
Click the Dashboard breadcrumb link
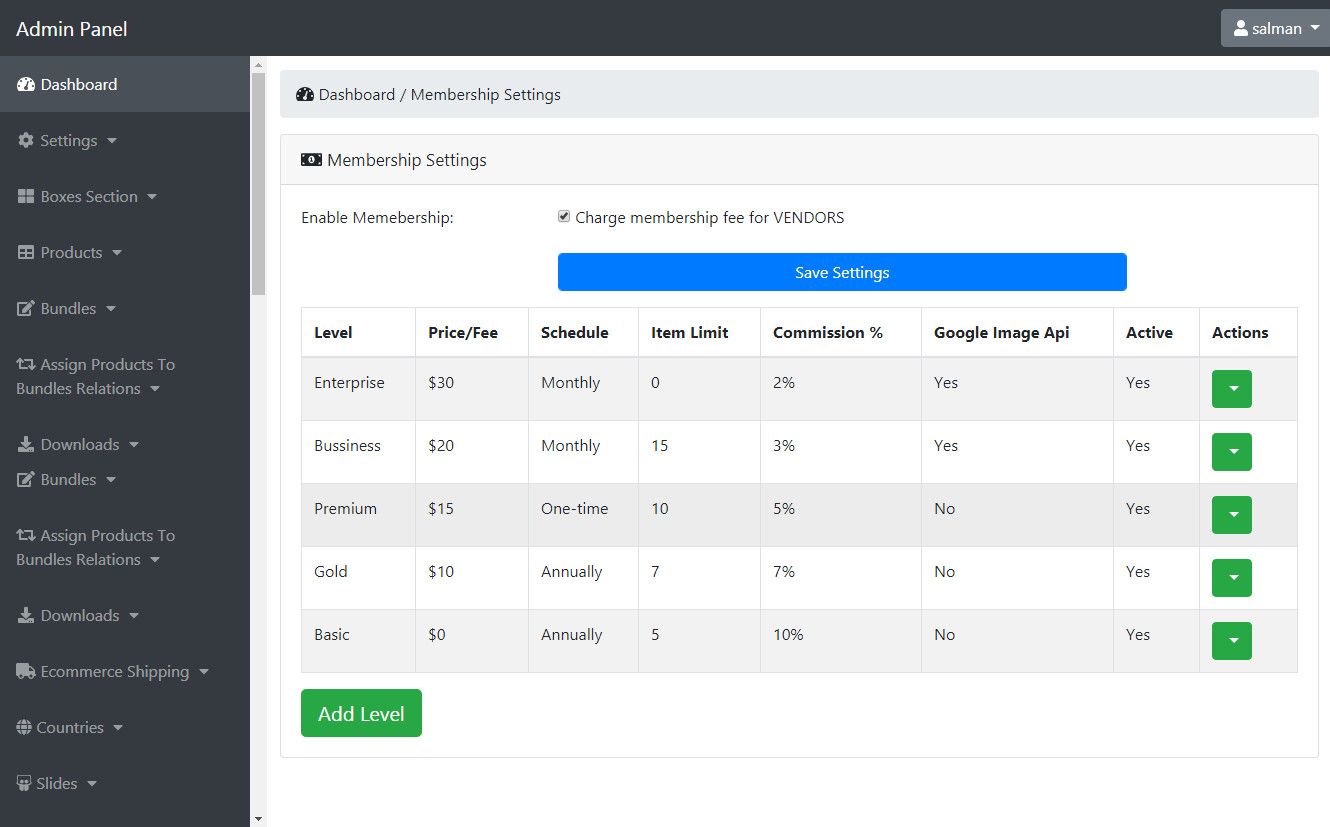pyautogui.click(x=356, y=95)
